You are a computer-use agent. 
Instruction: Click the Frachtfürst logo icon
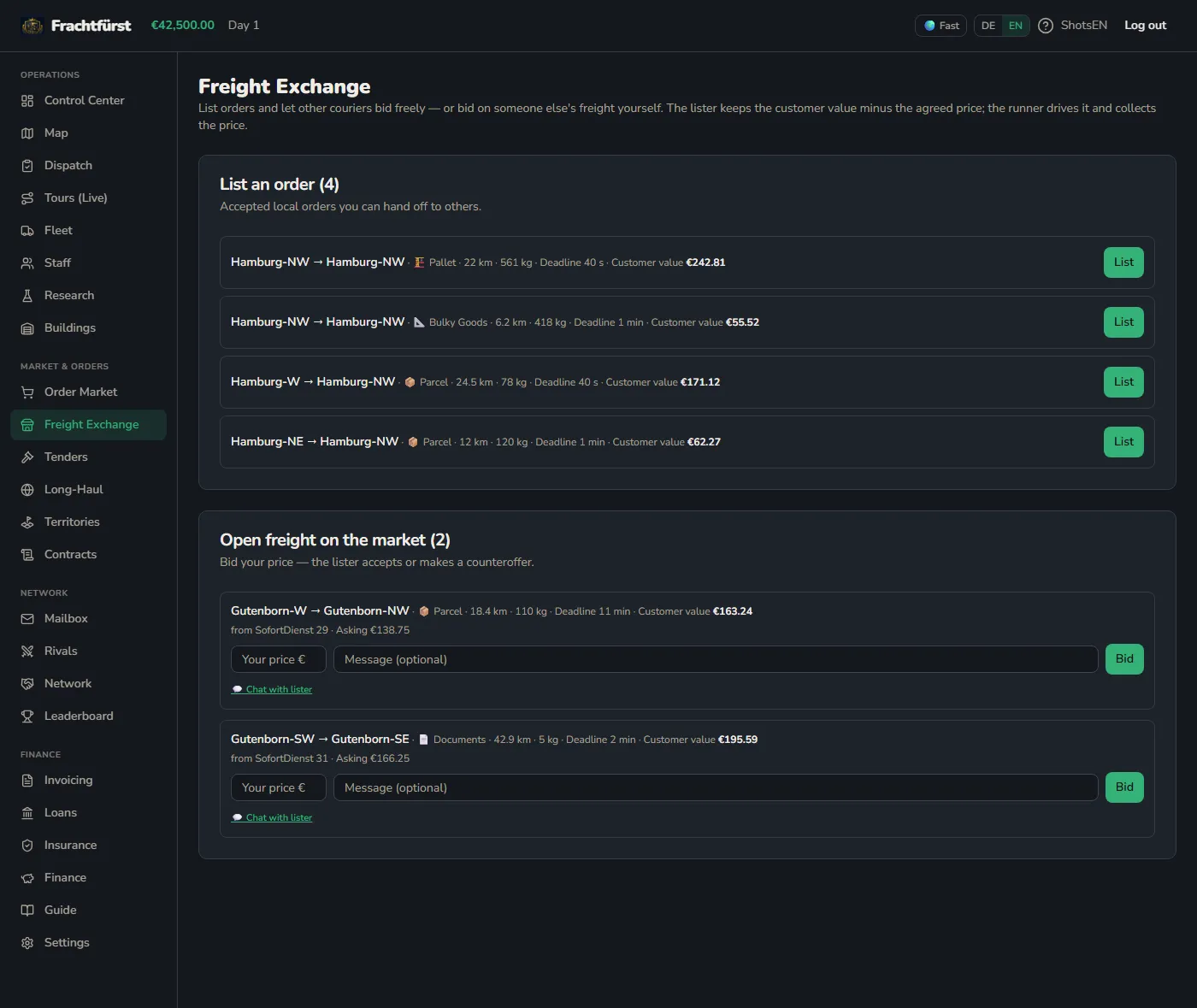[32, 26]
